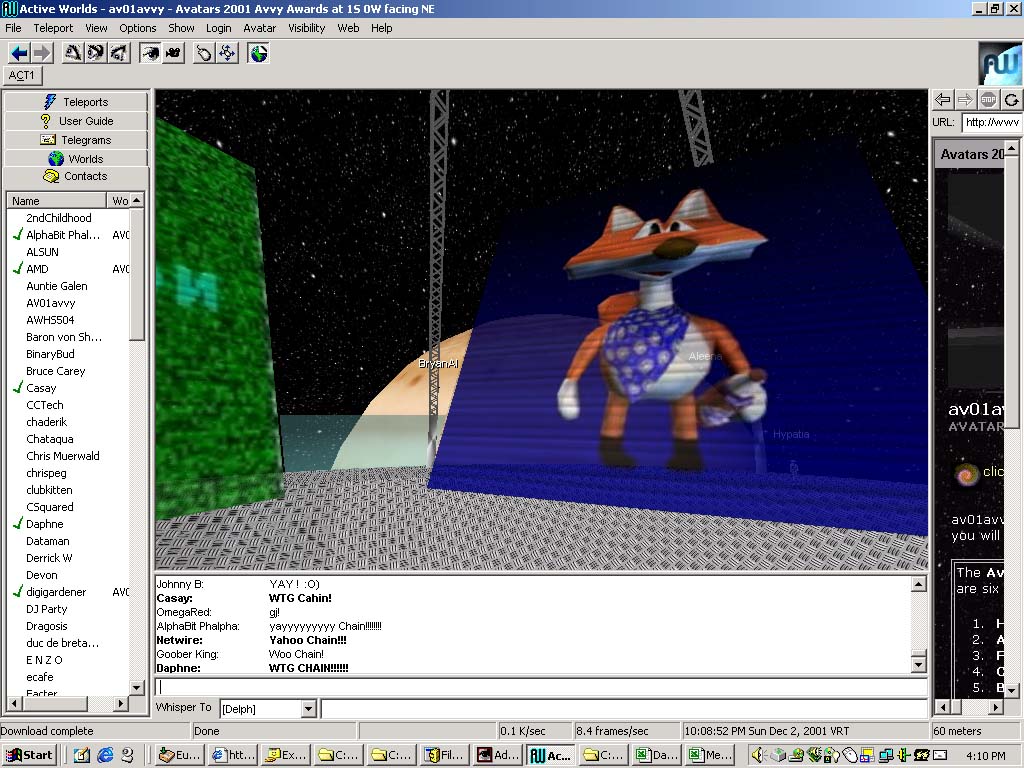
Task: Click the look up face icon
Action: point(73,53)
